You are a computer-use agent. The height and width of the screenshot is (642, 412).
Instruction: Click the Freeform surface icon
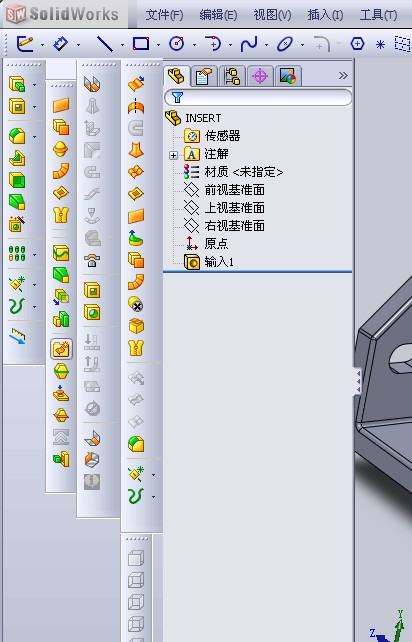[x=136, y=238]
